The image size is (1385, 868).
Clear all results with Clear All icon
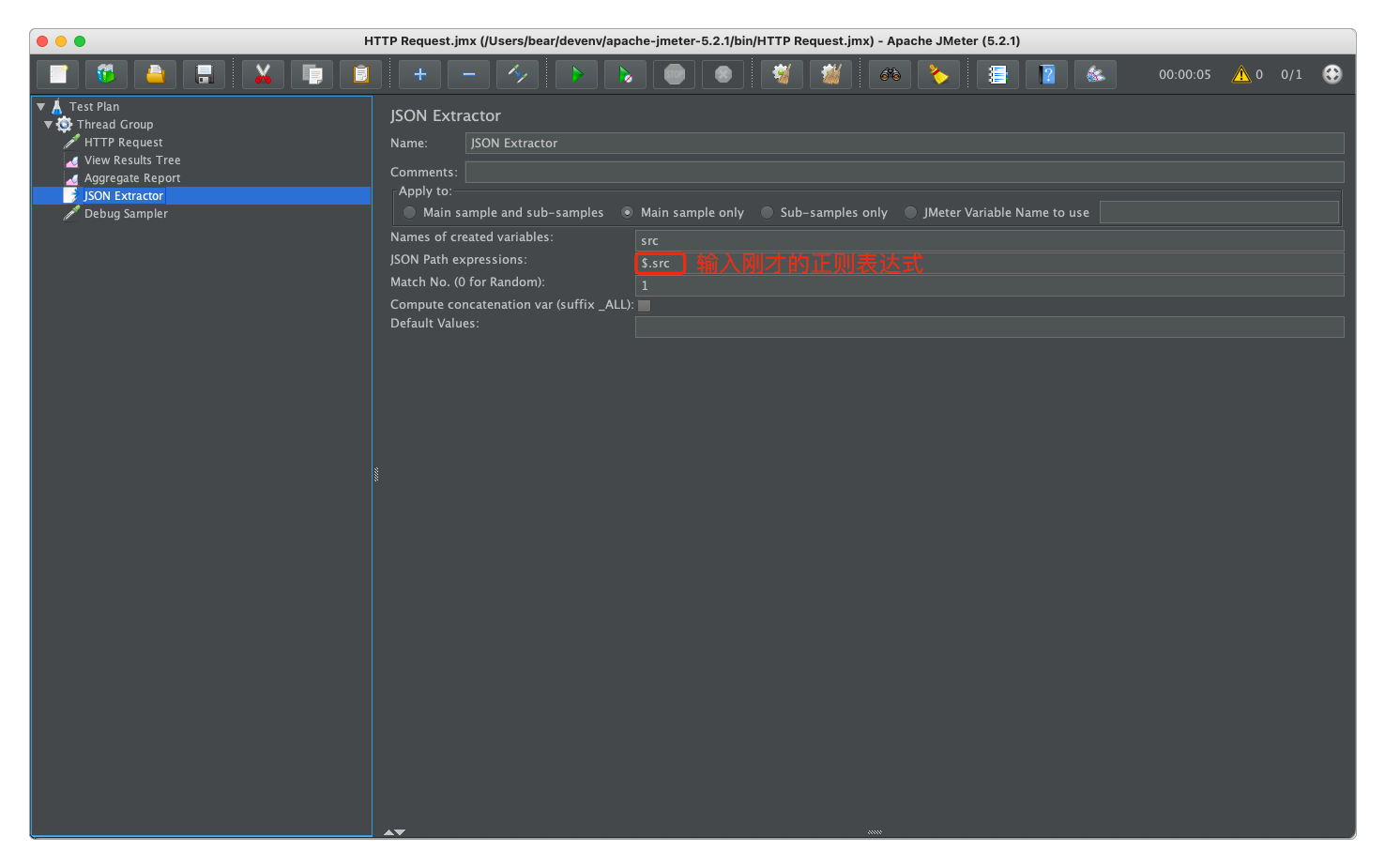831,74
